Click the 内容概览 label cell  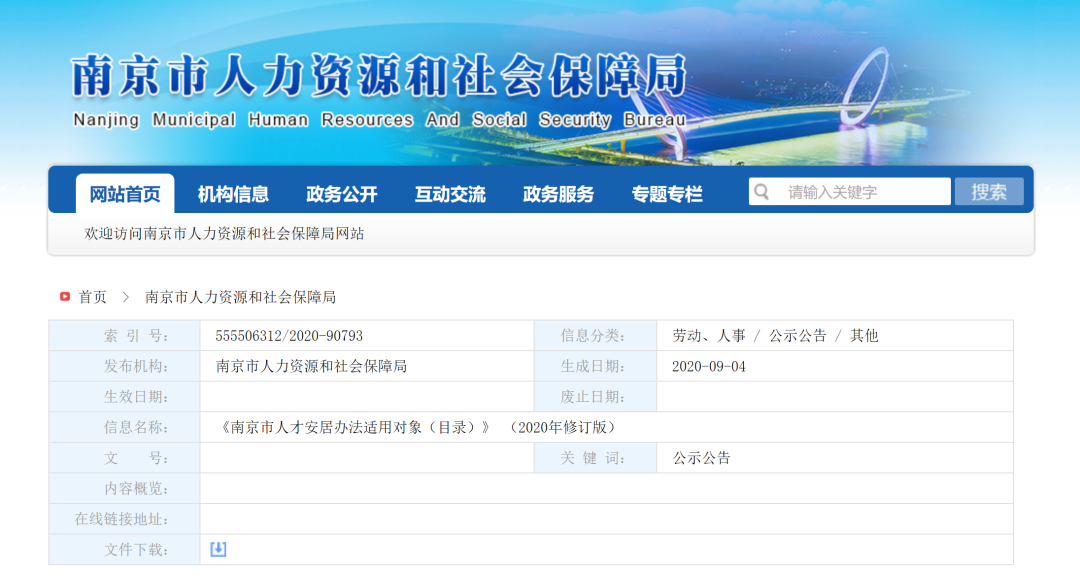coord(125,489)
